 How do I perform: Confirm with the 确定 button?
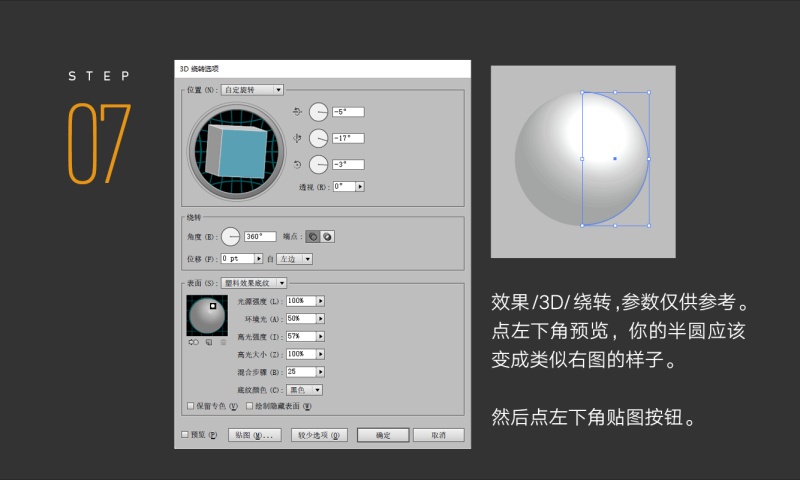pos(383,435)
